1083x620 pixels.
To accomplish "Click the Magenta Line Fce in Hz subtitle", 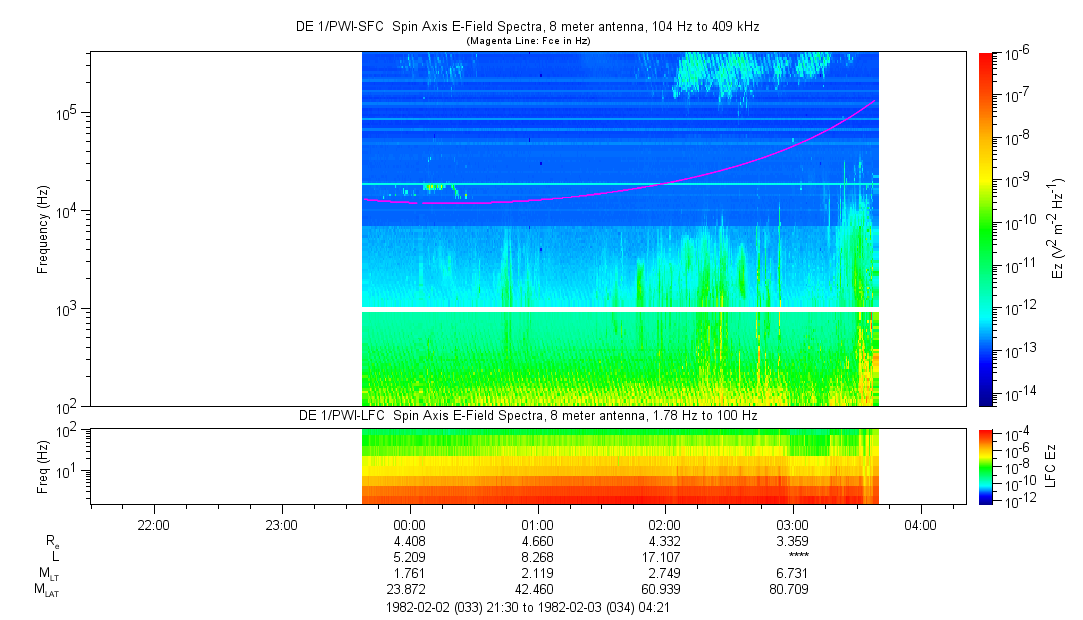I will [528, 40].
